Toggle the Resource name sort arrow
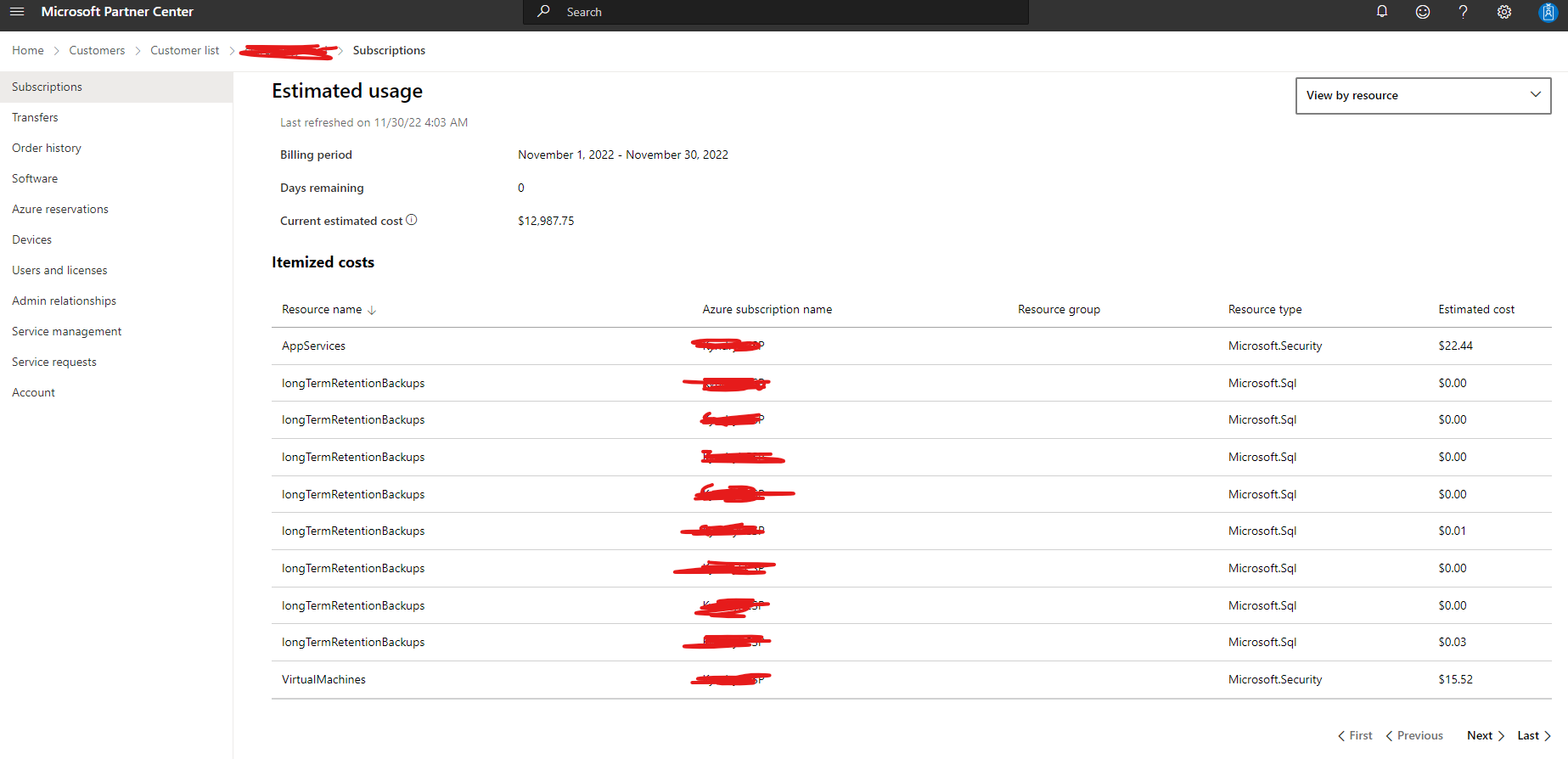 372,310
